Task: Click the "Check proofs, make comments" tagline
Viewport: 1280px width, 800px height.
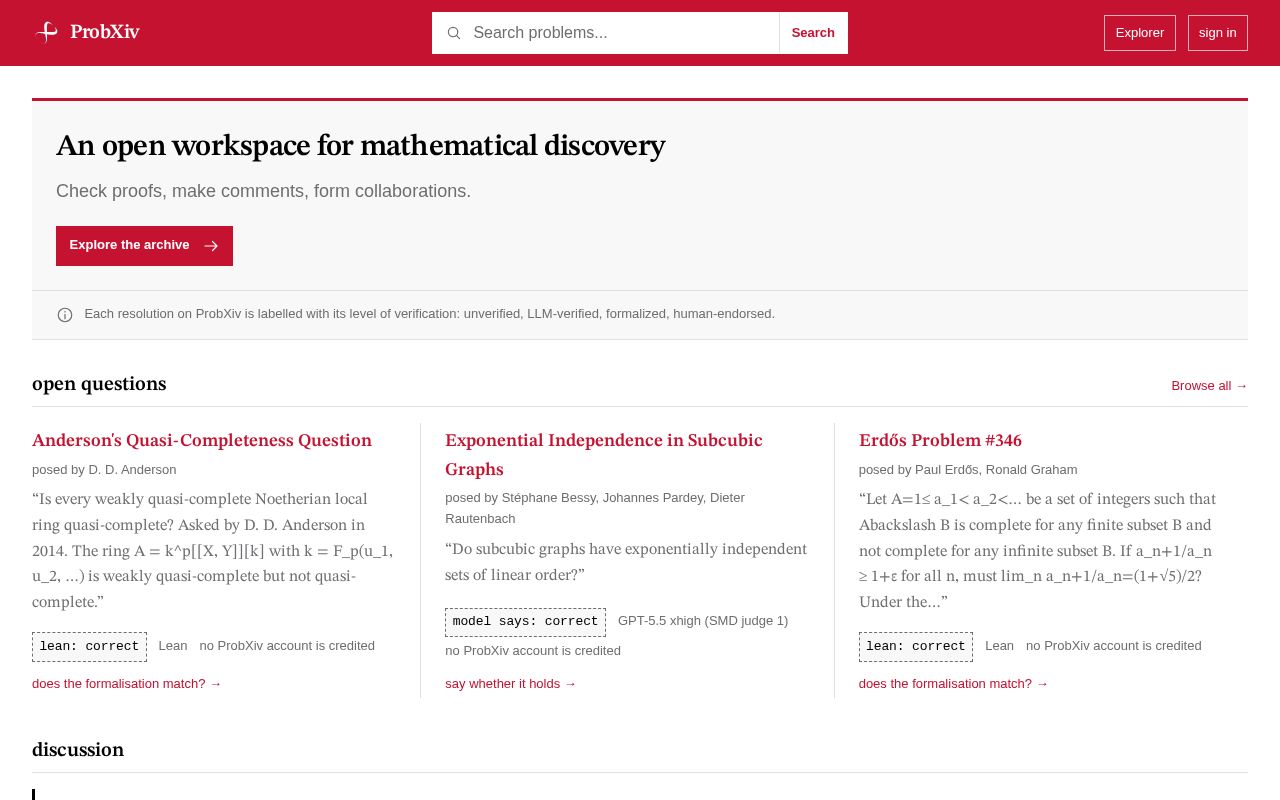Action: pyautogui.click(x=263, y=191)
